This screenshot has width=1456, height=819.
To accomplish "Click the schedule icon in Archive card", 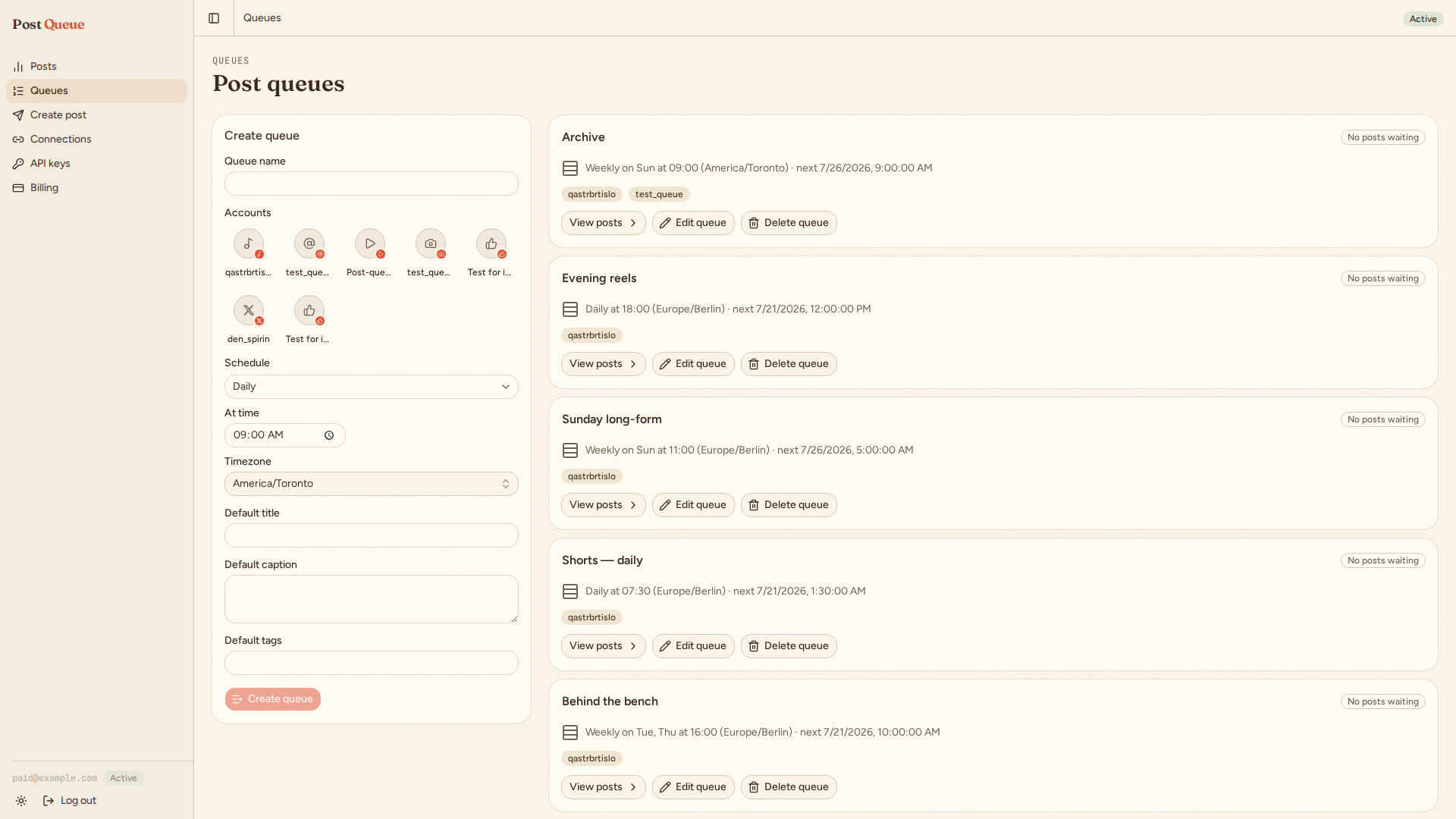I will coord(570,168).
